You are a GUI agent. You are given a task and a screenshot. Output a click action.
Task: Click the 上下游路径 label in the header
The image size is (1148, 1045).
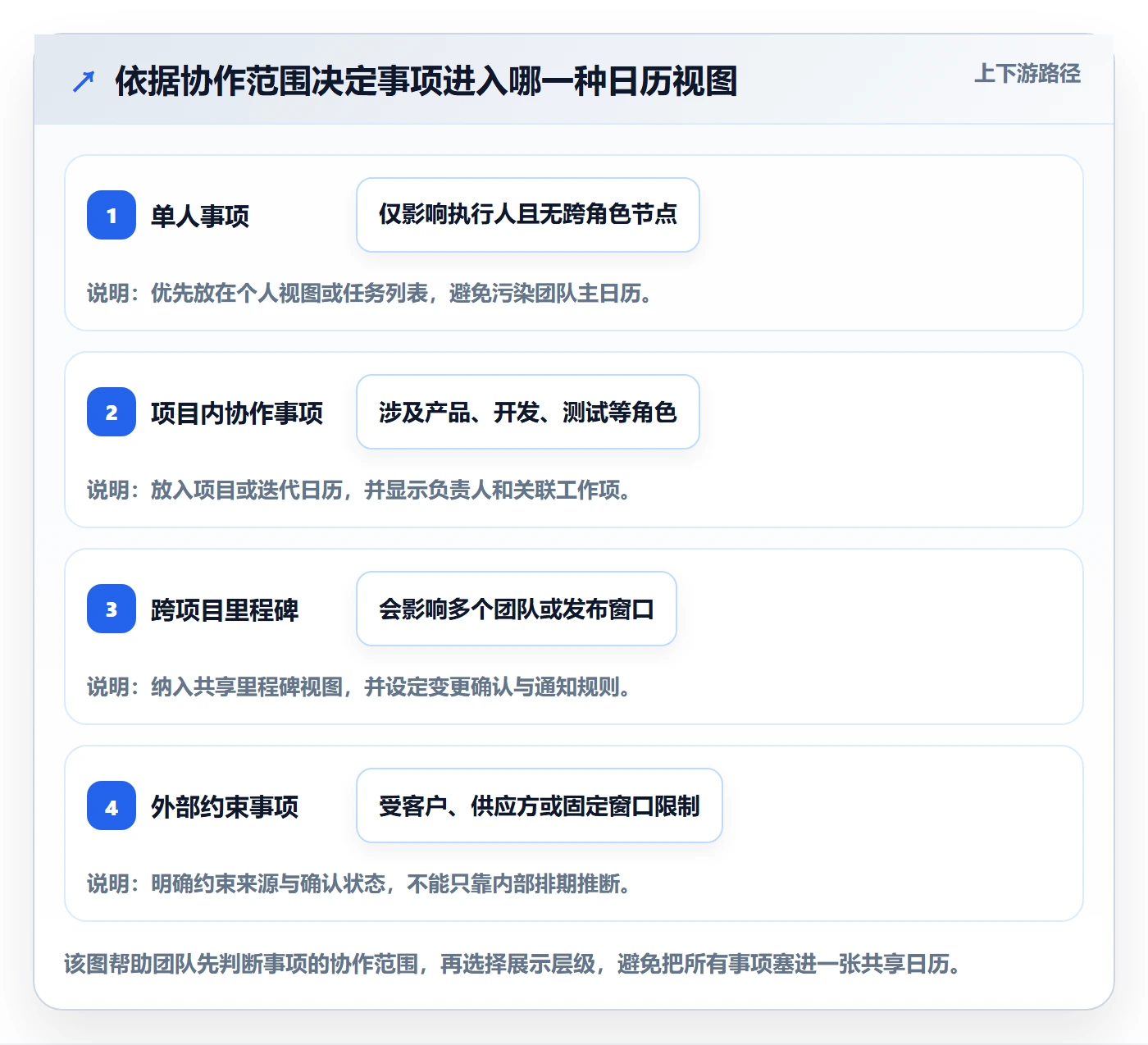pyautogui.click(x=1027, y=74)
